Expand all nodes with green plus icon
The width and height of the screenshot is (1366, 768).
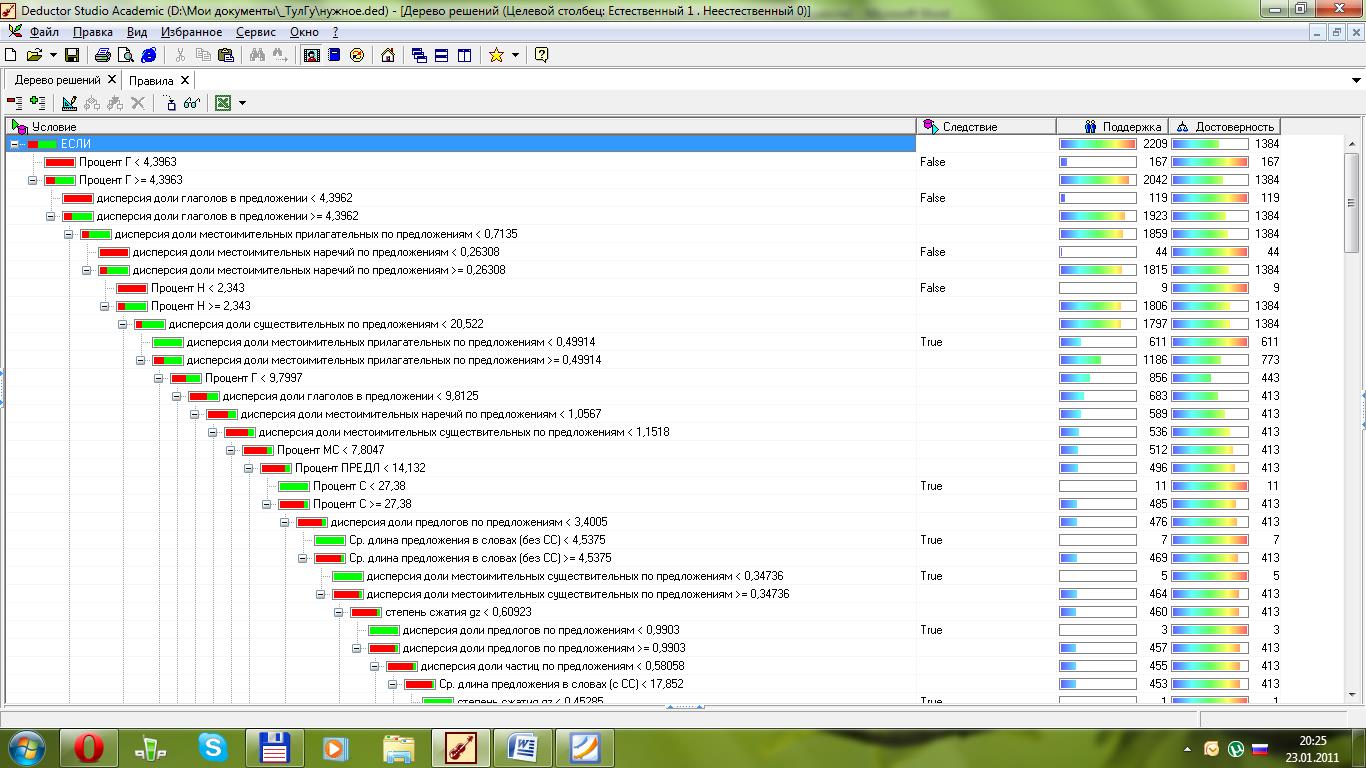[37, 102]
